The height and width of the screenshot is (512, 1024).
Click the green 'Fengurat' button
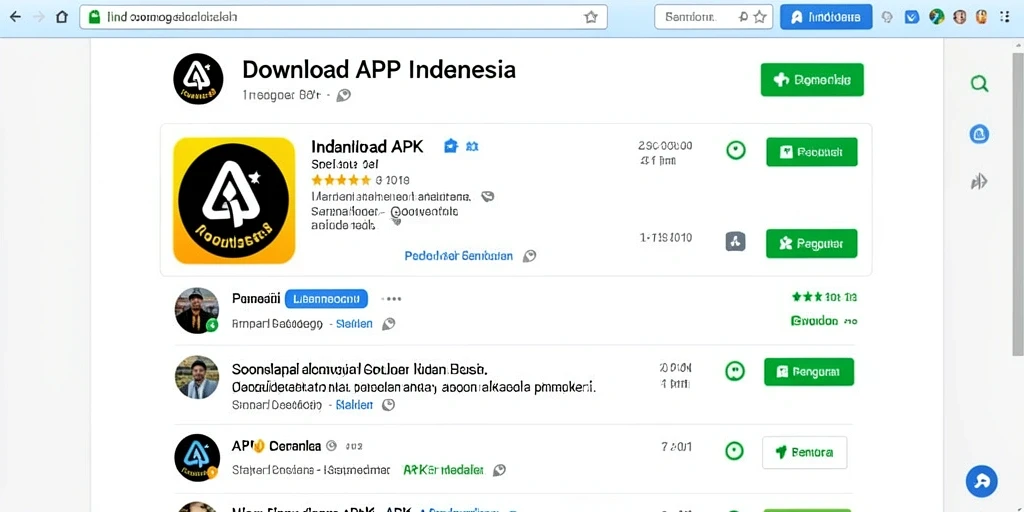[809, 372]
